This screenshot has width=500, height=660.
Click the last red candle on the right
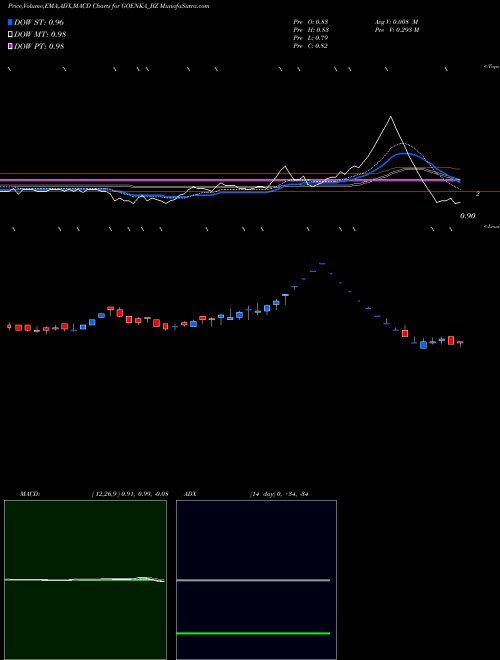pos(460,343)
